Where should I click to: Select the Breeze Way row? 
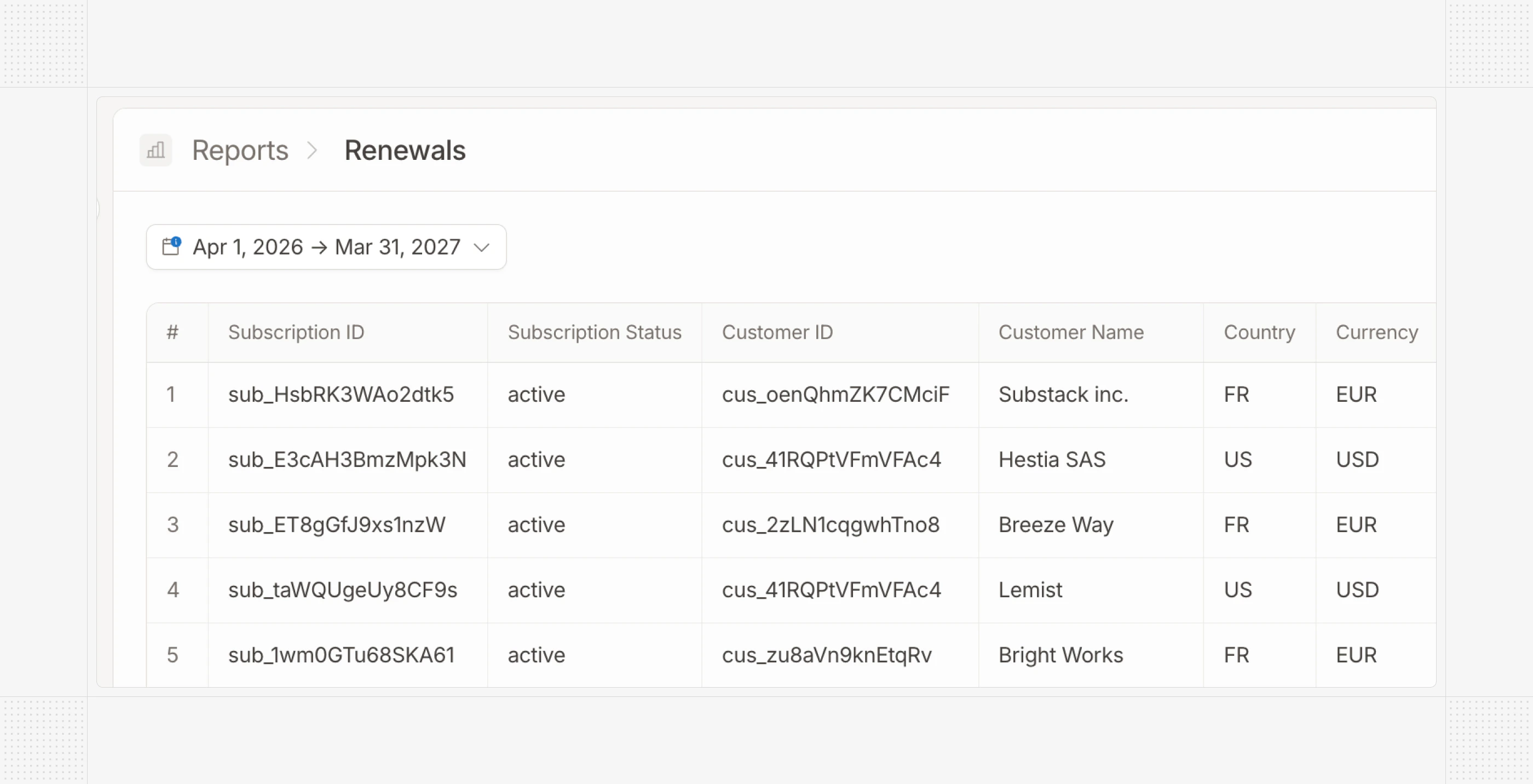pos(1056,525)
